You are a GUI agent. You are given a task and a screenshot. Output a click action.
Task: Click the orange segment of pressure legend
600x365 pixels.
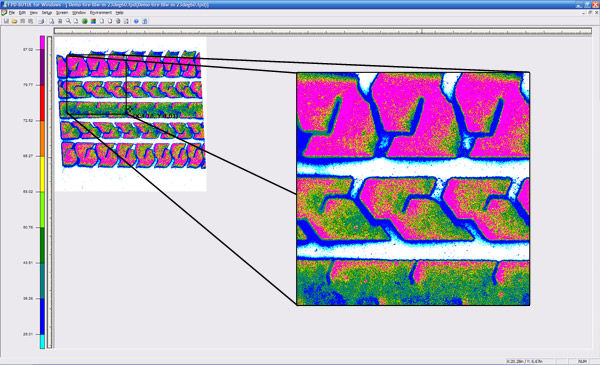point(42,138)
